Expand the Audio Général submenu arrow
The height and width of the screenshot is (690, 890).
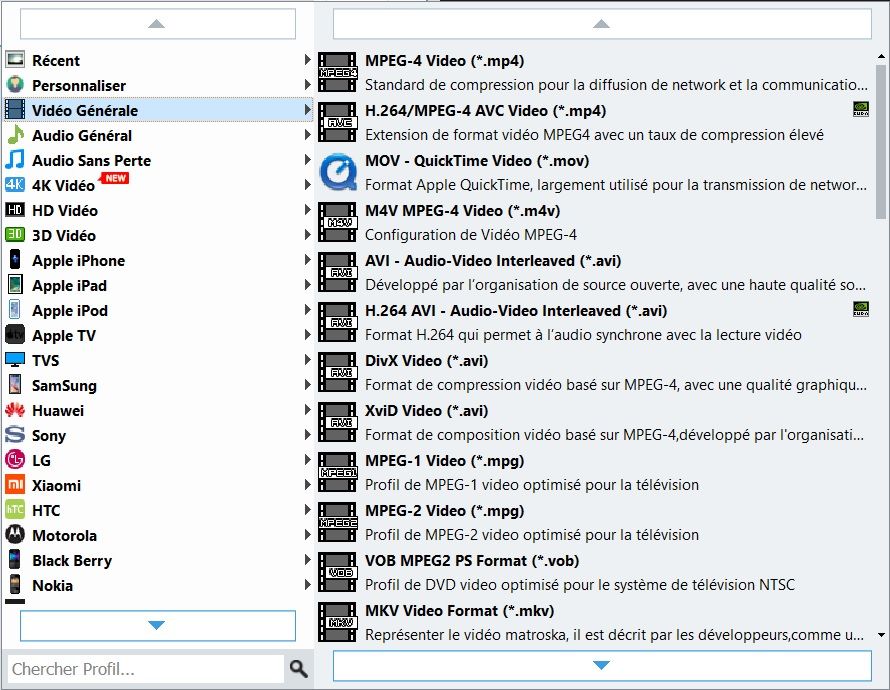tap(307, 134)
